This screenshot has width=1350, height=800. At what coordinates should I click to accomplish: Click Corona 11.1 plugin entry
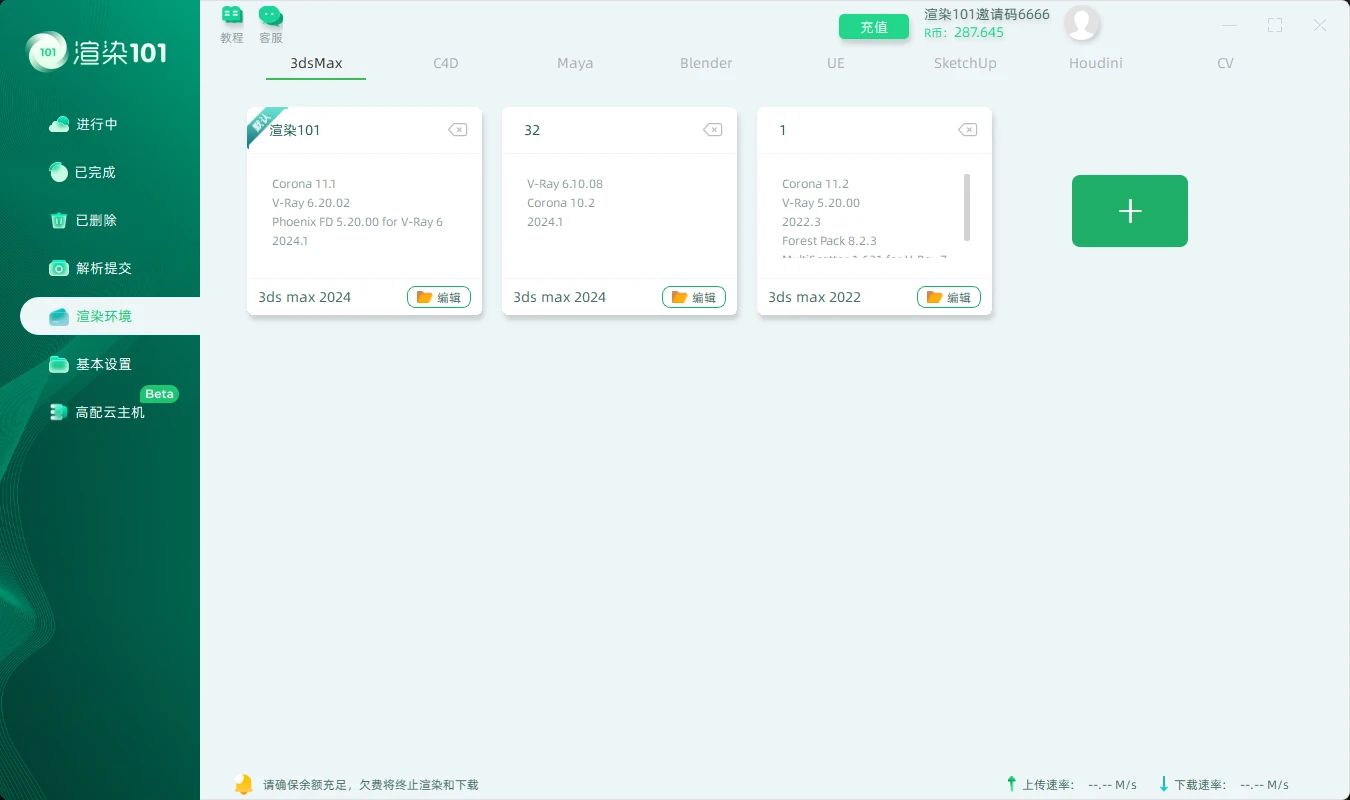point(304,184)
